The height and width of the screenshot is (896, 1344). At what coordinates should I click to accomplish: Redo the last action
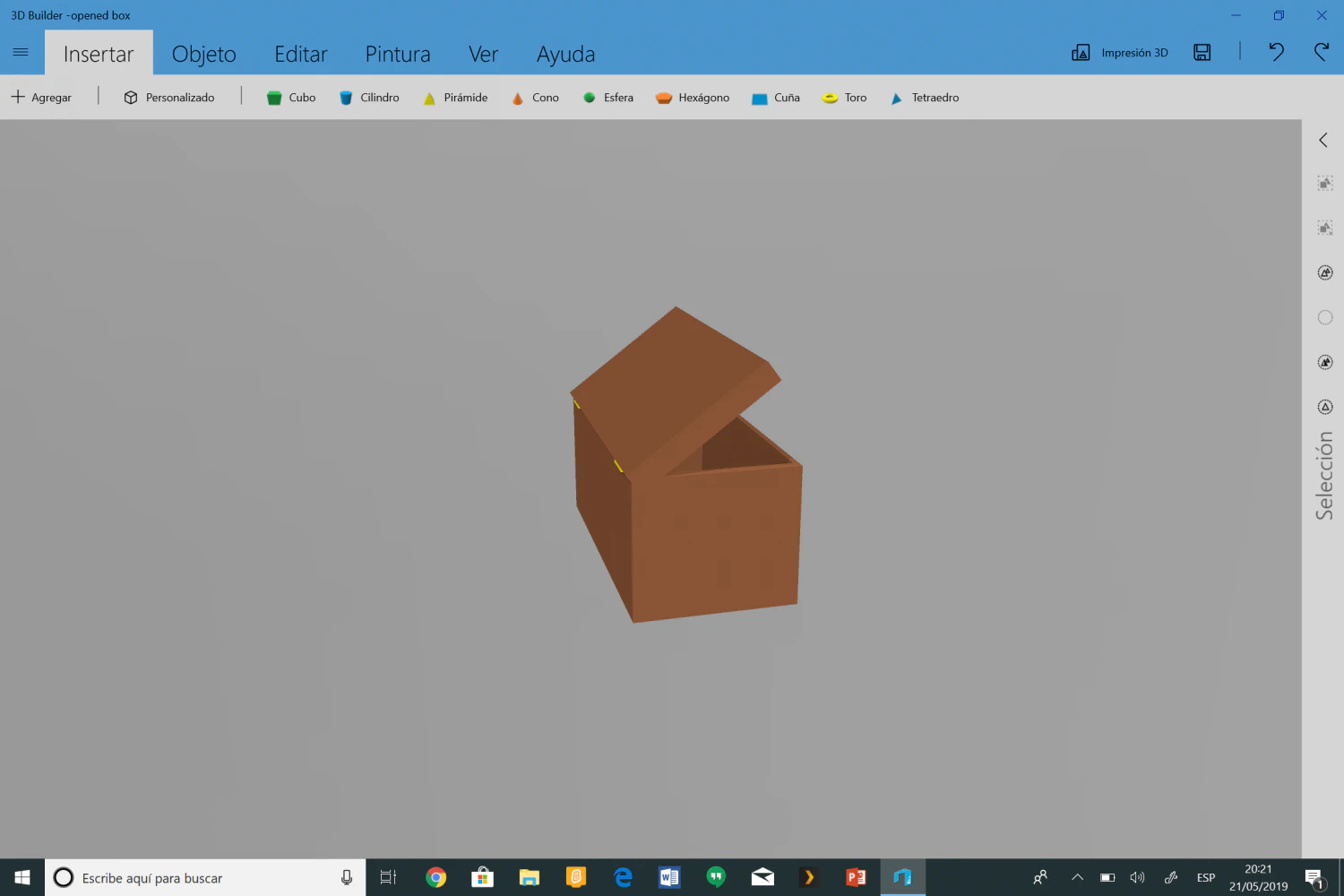point(1322,52)
